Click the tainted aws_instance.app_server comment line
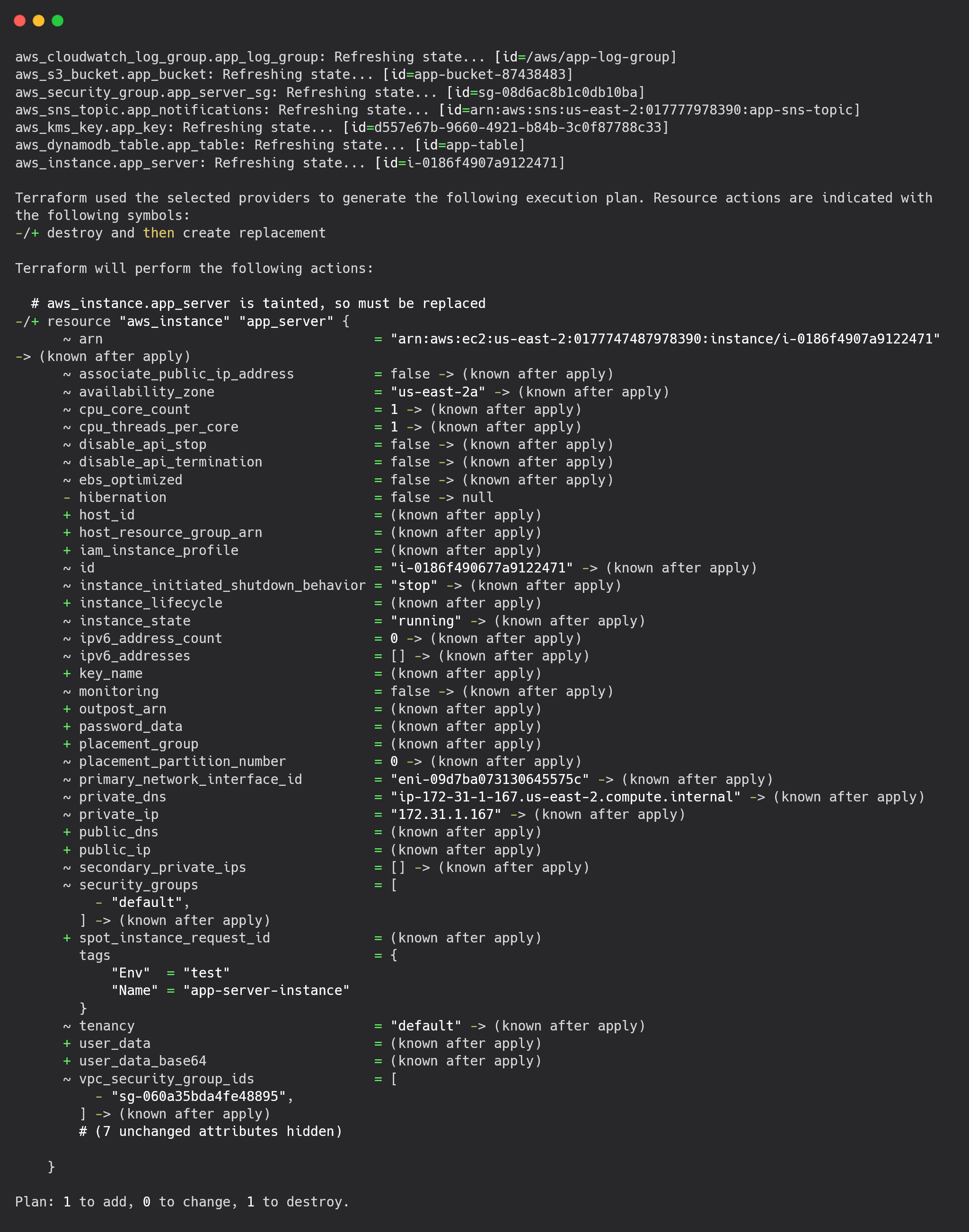Viewport: 969px width, 1232px height. [258, 304]
